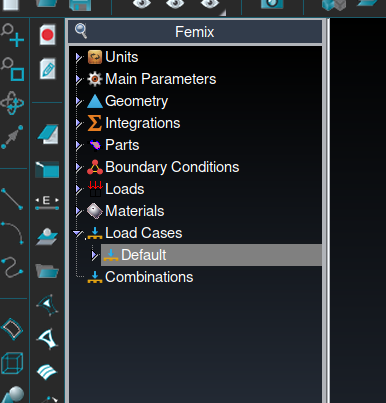
Task: Click the red arrows Loads icon
Action: click(x=95, y=189)
